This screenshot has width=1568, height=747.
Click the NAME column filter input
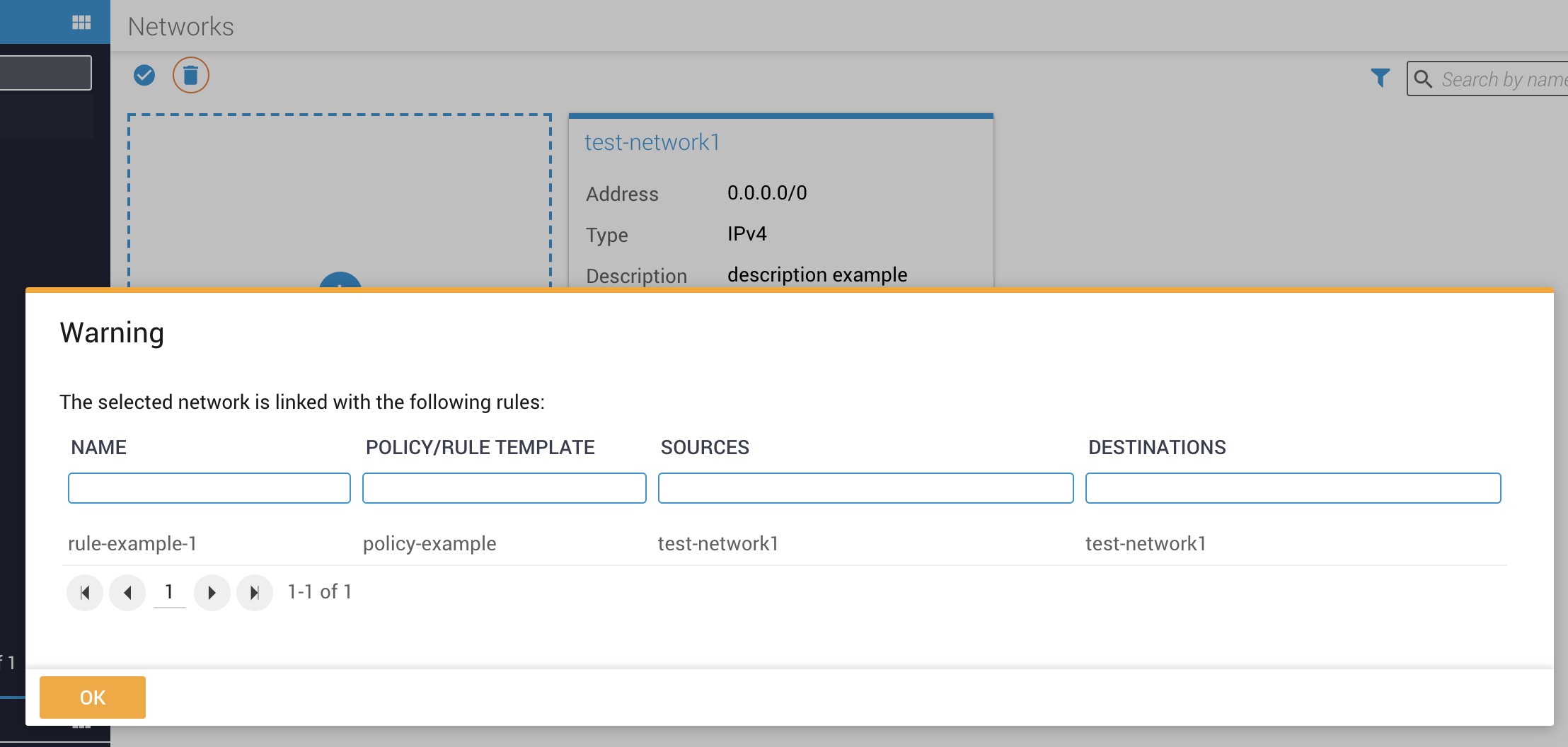pyautogui.click(x=209, y=488)
